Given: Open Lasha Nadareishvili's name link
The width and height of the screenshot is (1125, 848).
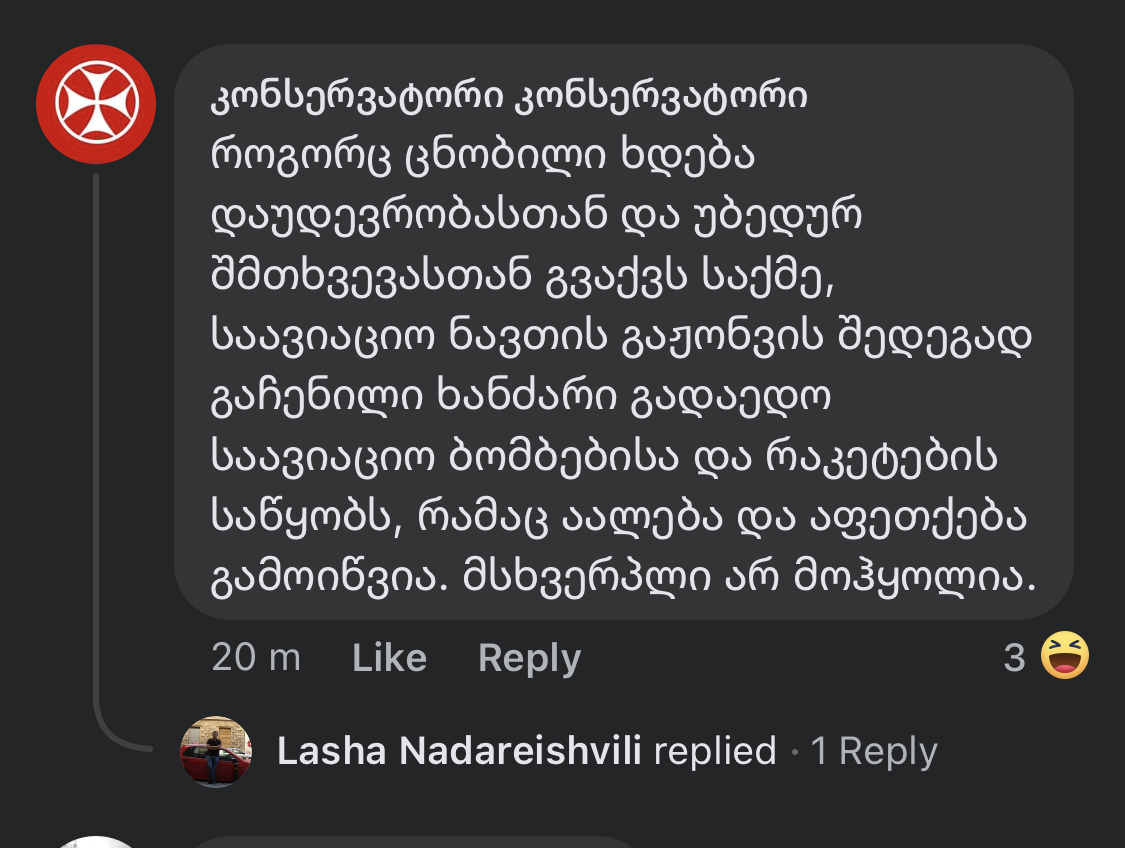Looking at the screenshot, I should [459, 751].
